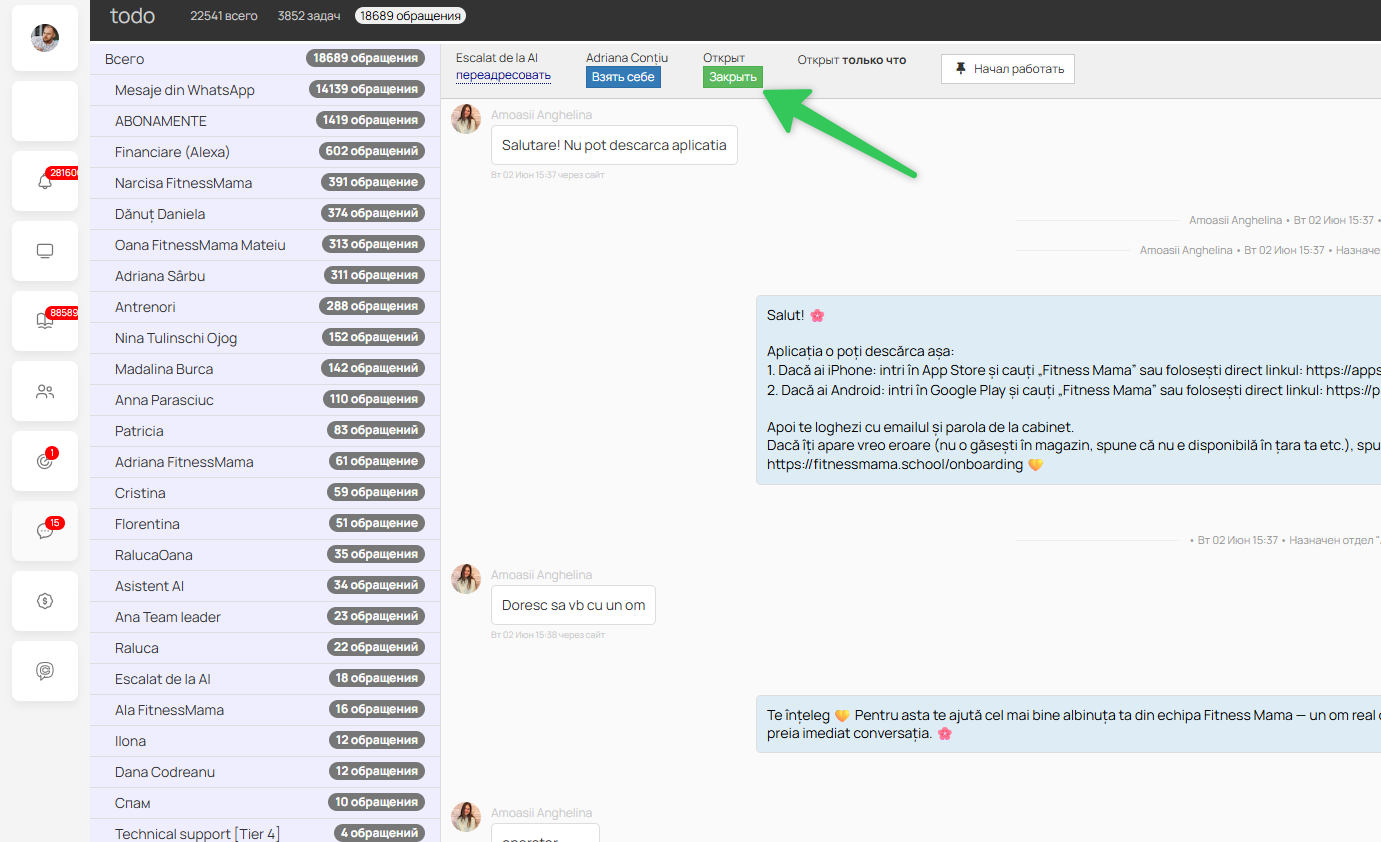Click the '14139 обращения' count badge
Viewport: 1381px width, 842px height.
click(367, 90)
